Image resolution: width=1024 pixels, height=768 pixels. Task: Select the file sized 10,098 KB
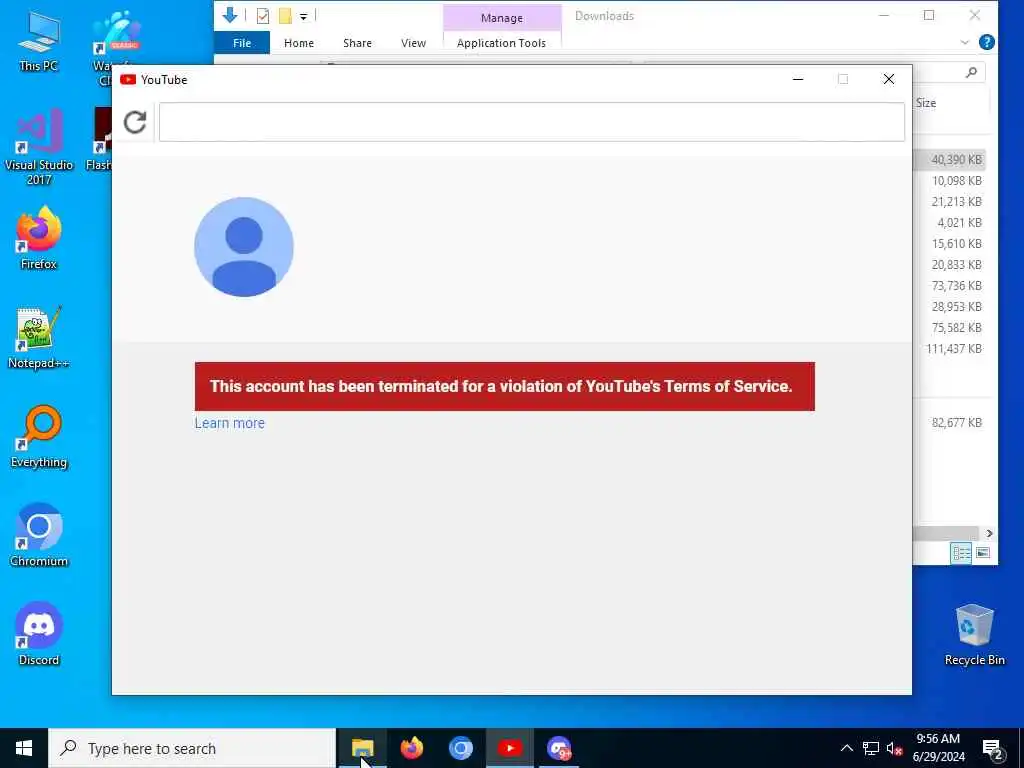(x=956, y=181)
